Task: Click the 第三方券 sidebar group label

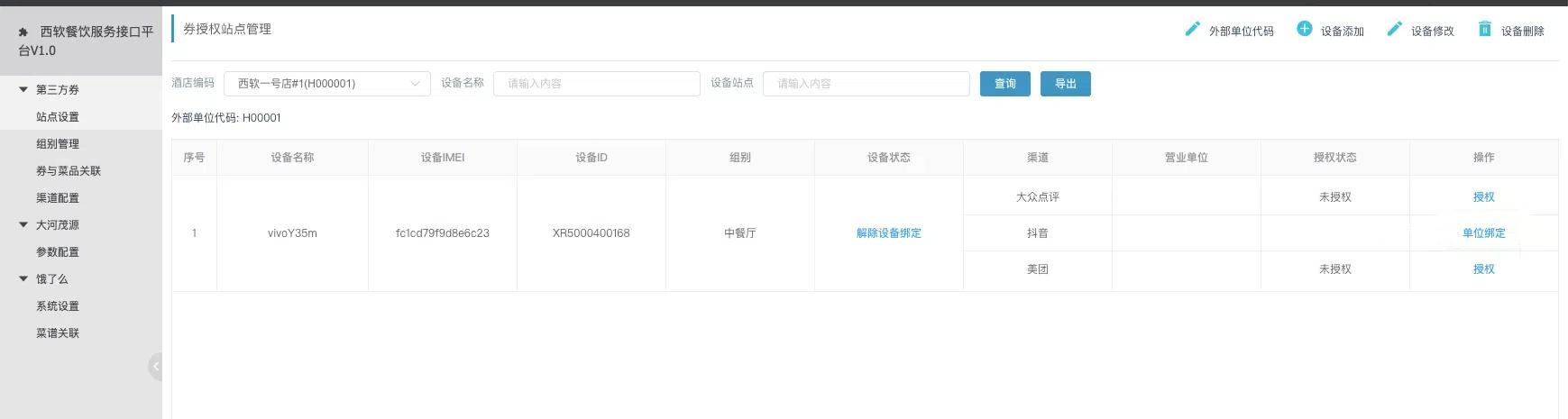Action: click(58, 90)
